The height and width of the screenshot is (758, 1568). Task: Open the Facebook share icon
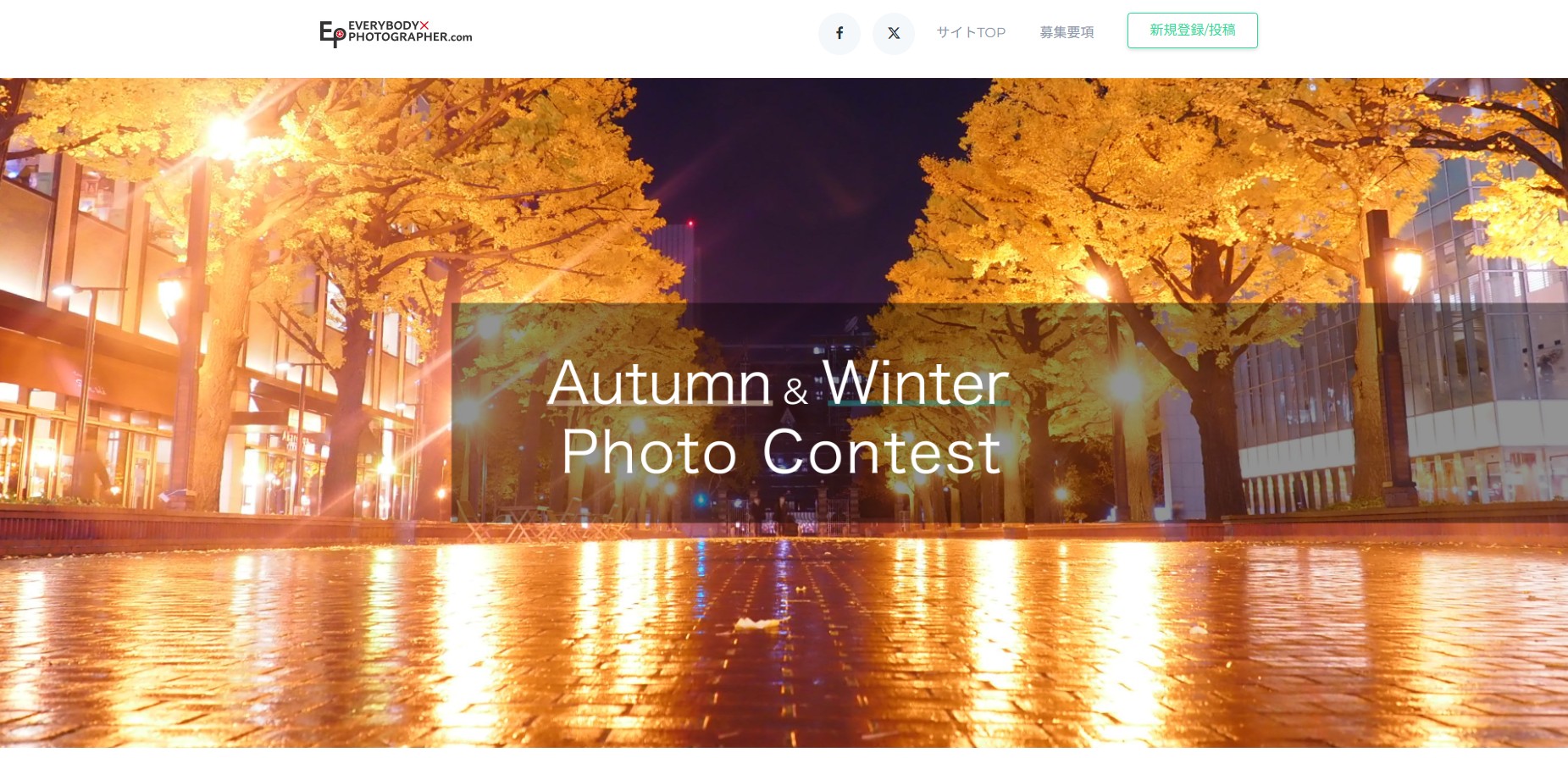[839, 33]
